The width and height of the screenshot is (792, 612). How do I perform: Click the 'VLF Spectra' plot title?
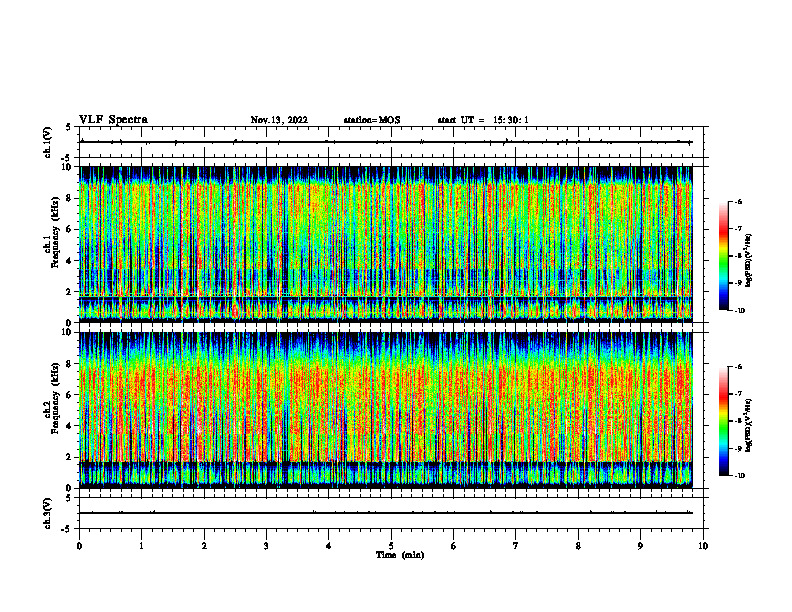point(113,120)
